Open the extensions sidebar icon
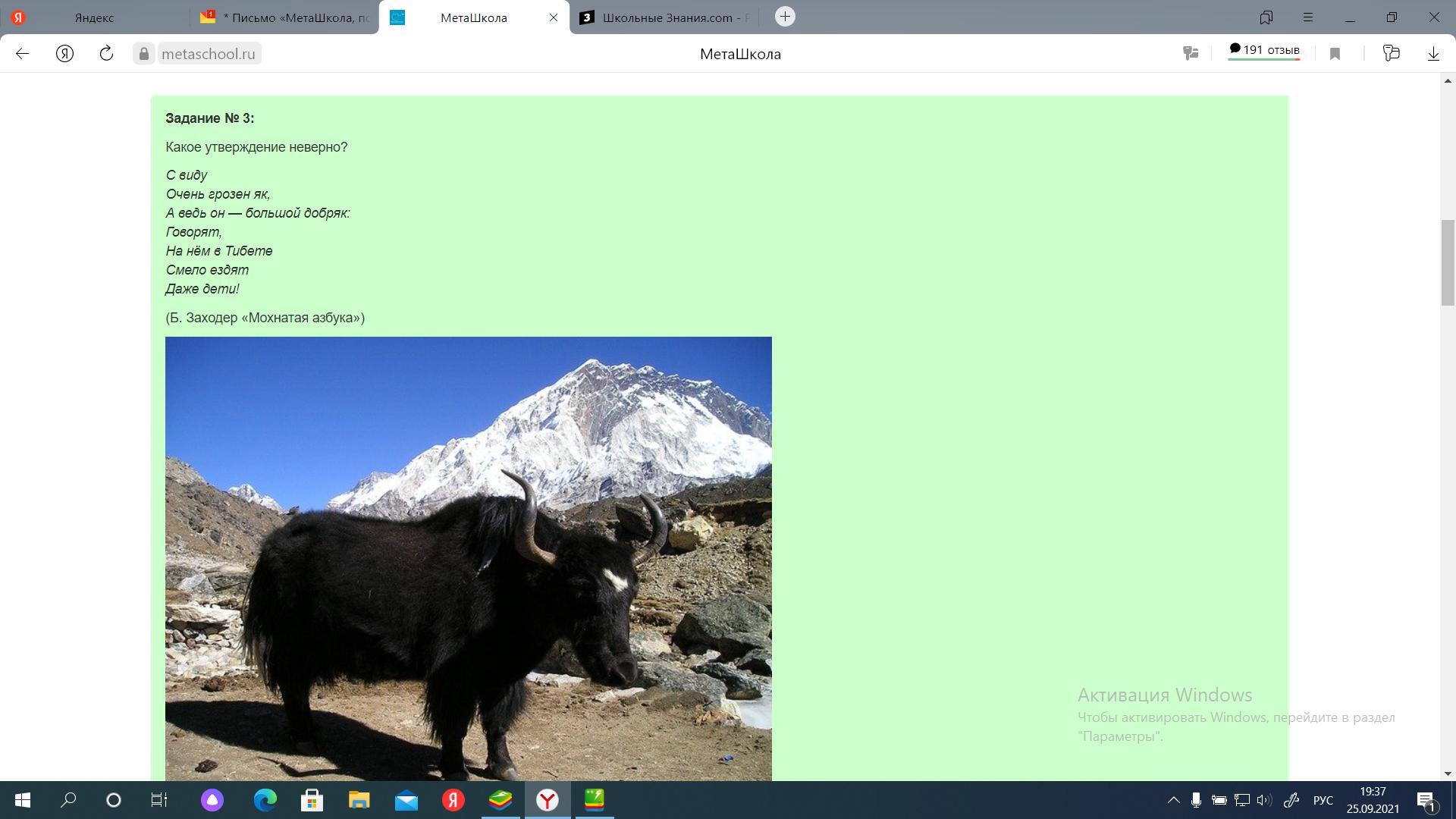The width and height of the screenshot is (1456, 819). point(1391,53)
